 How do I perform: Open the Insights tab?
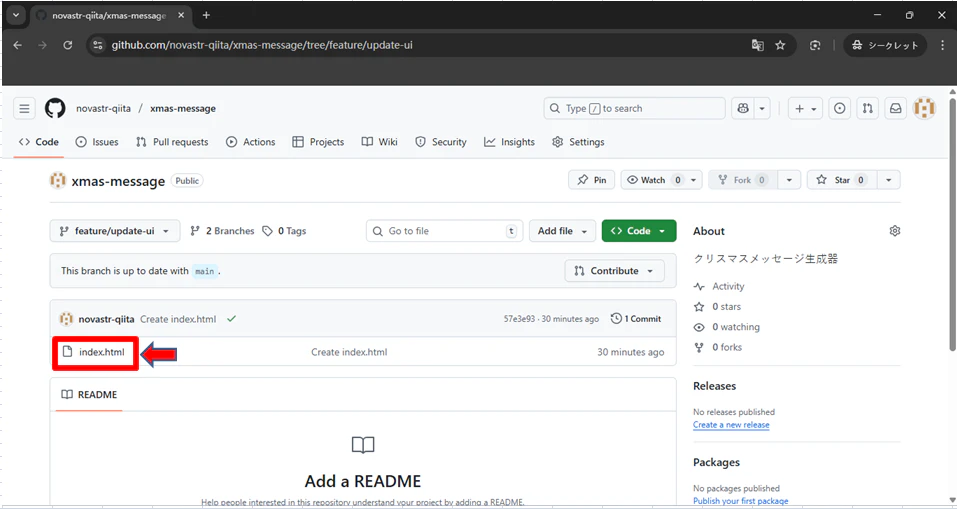(510, 142)
